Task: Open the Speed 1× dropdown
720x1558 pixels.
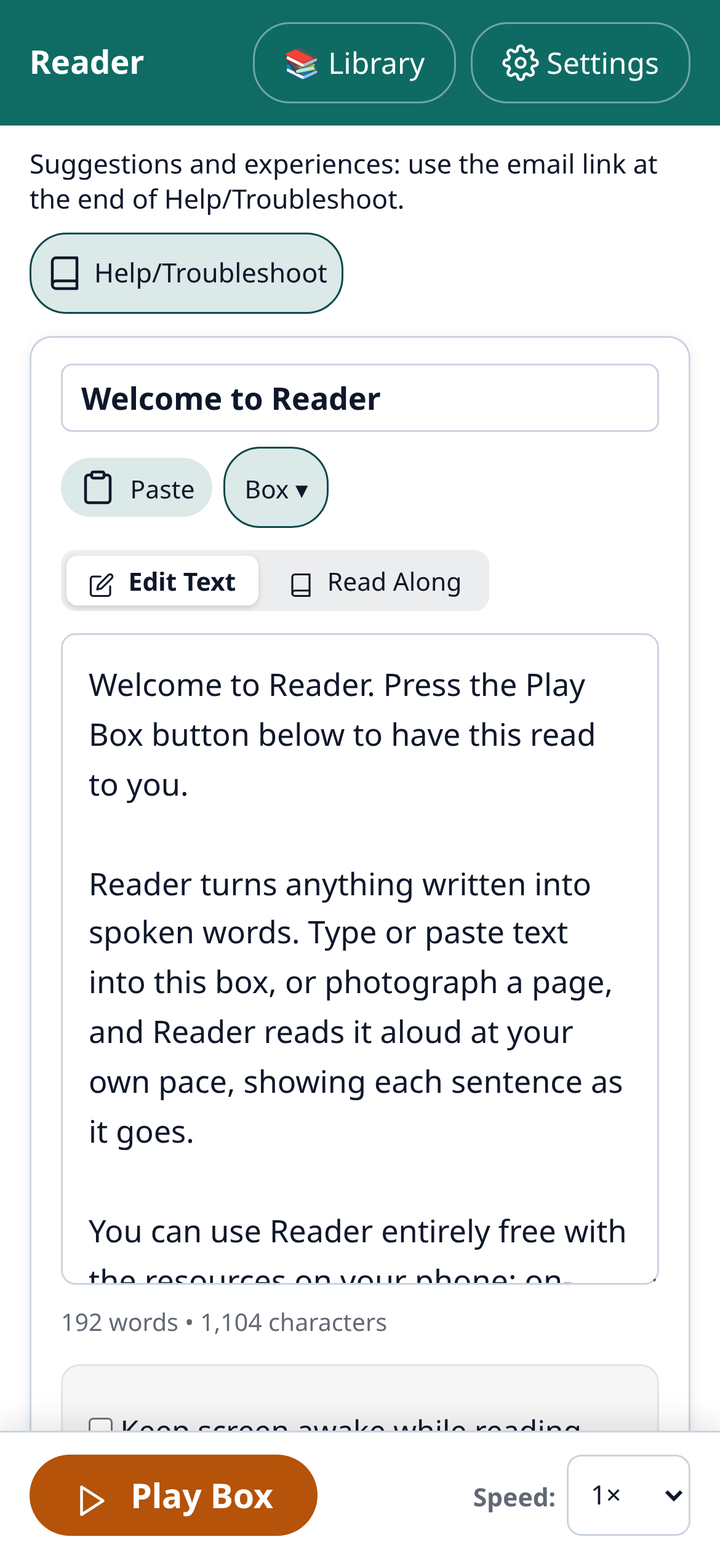Action: click(628, 1495)
